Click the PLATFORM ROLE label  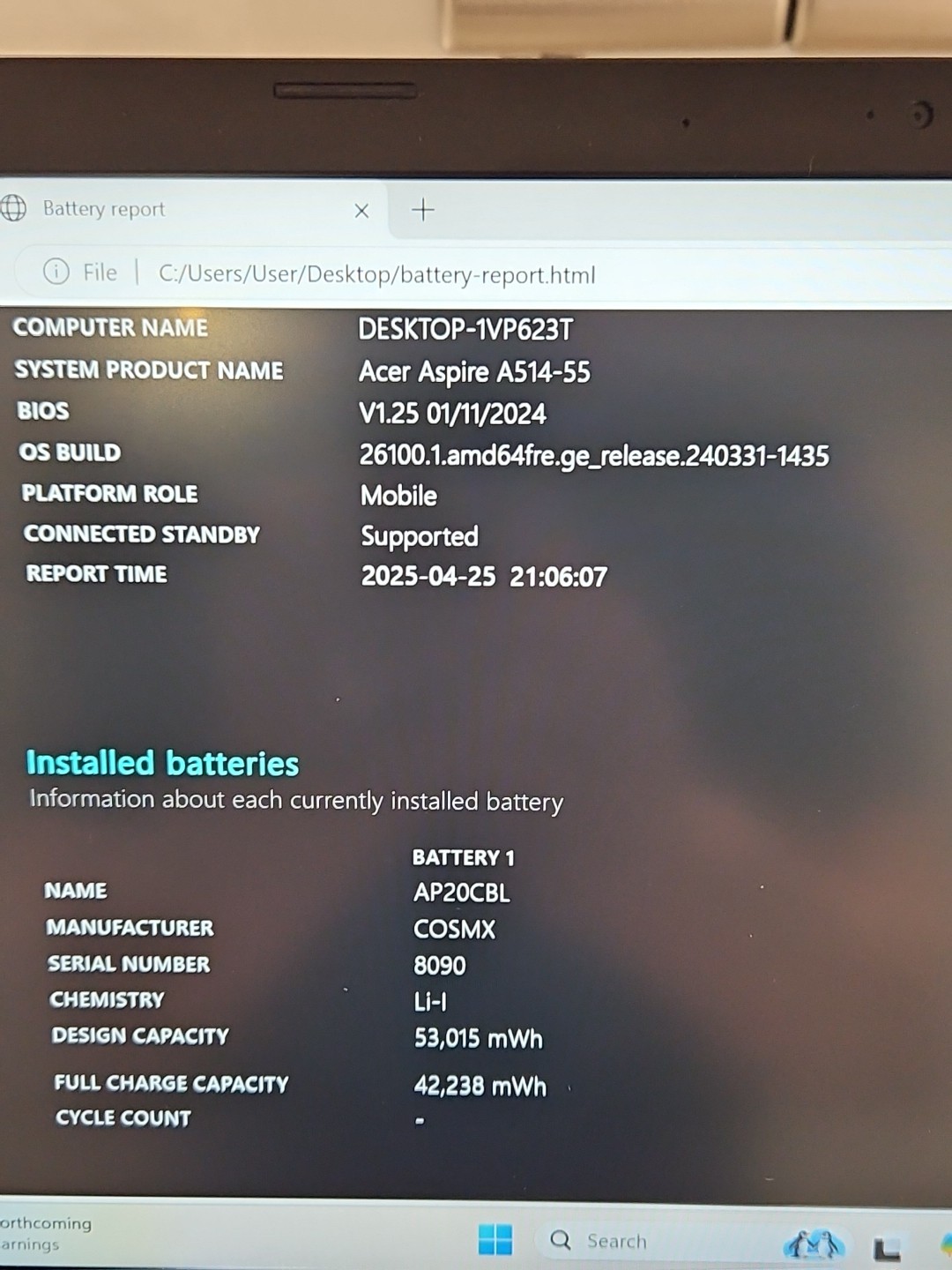pyautogui.click(x=109, y=493)
